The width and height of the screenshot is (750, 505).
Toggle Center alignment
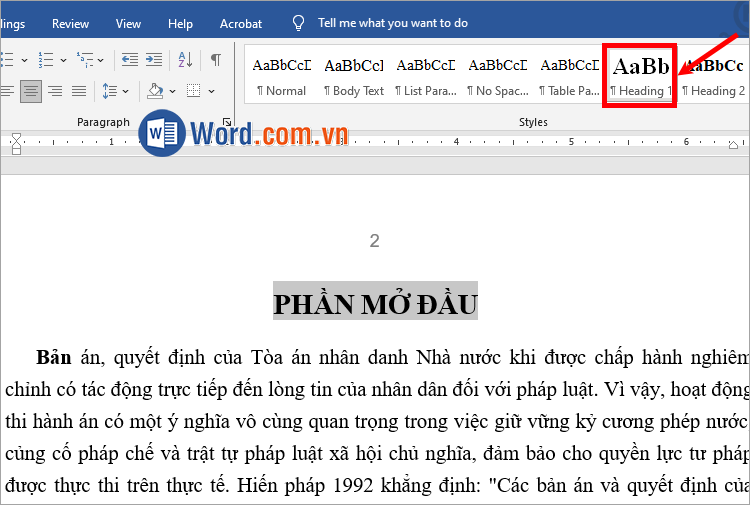click(31, 91)
